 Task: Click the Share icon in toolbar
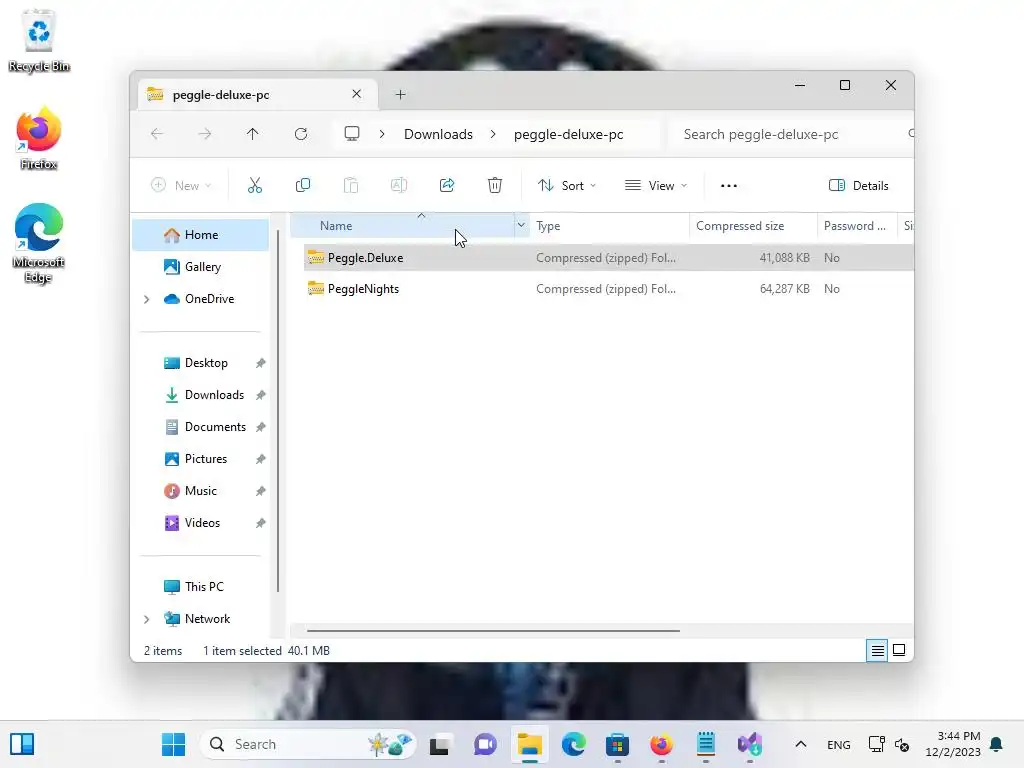coord(447,185)
